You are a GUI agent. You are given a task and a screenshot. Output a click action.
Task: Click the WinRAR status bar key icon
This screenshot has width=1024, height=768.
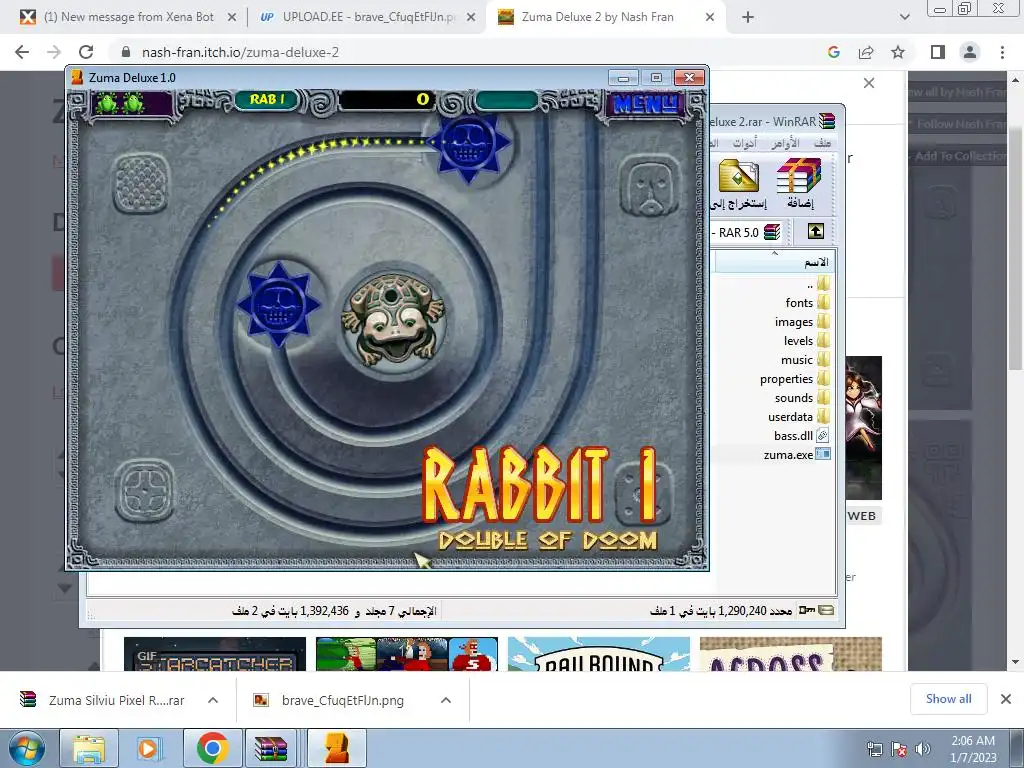(807, 610)
